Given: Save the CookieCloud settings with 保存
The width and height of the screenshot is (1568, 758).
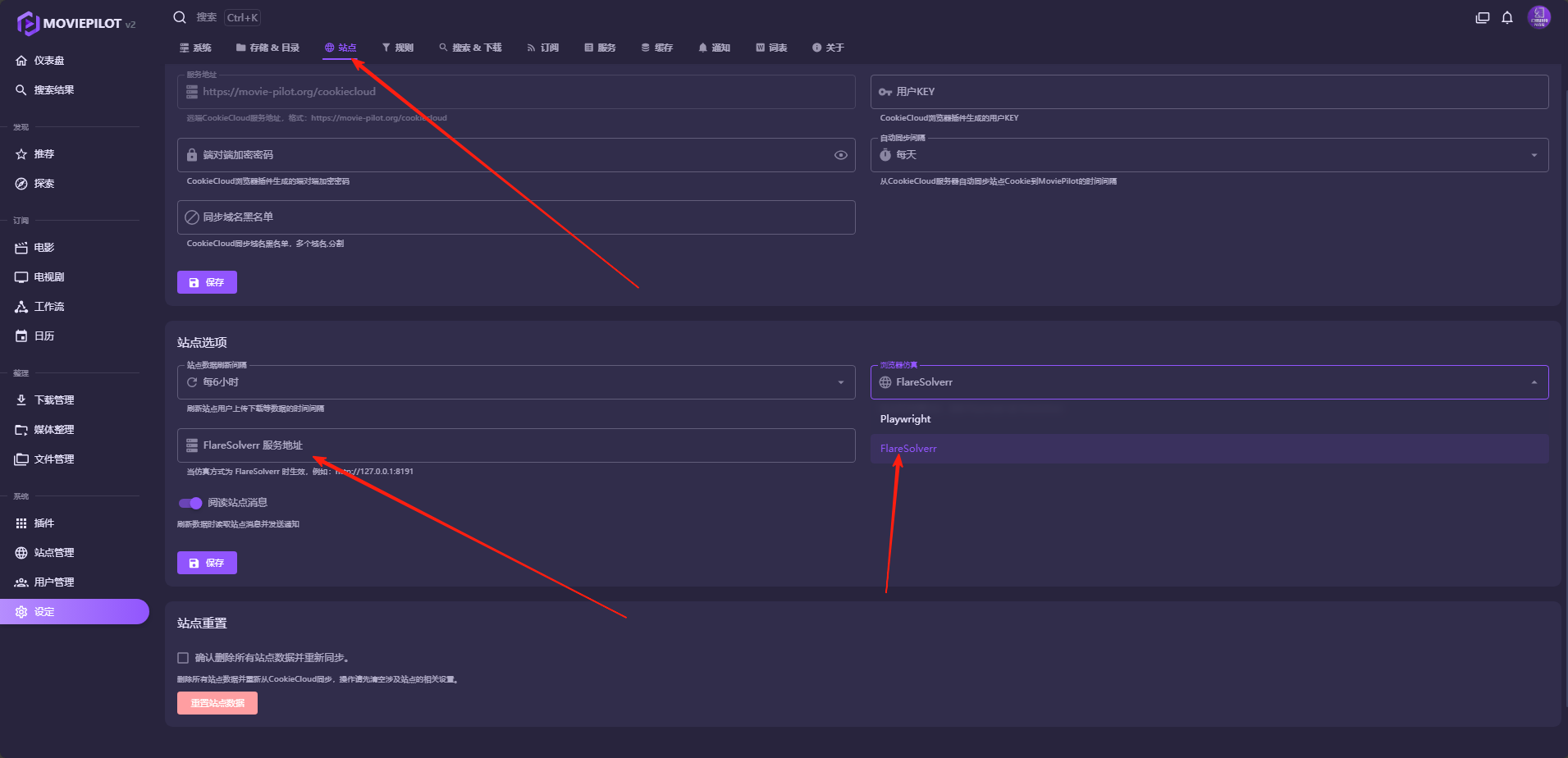Looking at the screenshot, I should 207,282.
